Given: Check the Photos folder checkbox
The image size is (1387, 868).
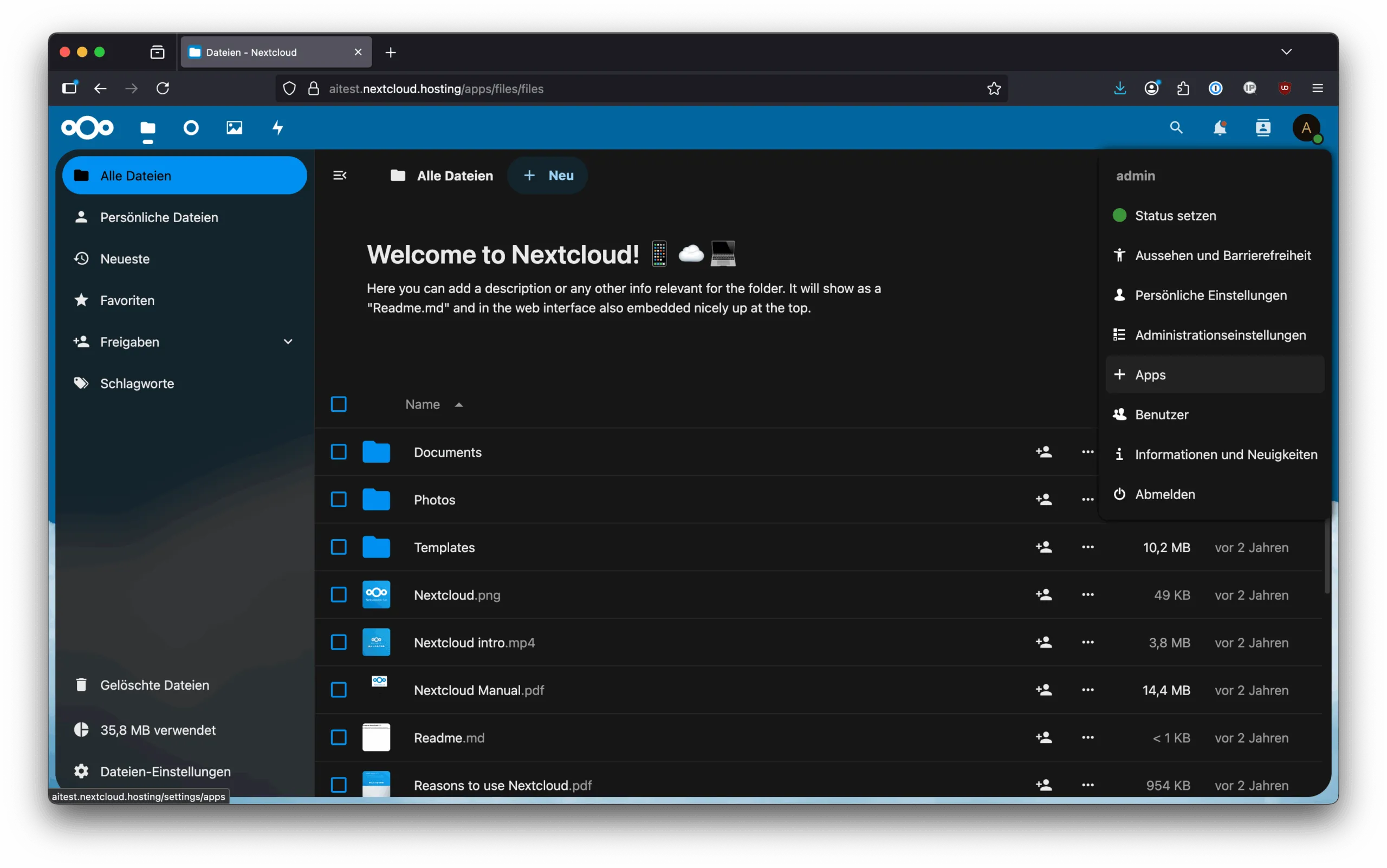Looking at the screenshot, I should (339, 500).
